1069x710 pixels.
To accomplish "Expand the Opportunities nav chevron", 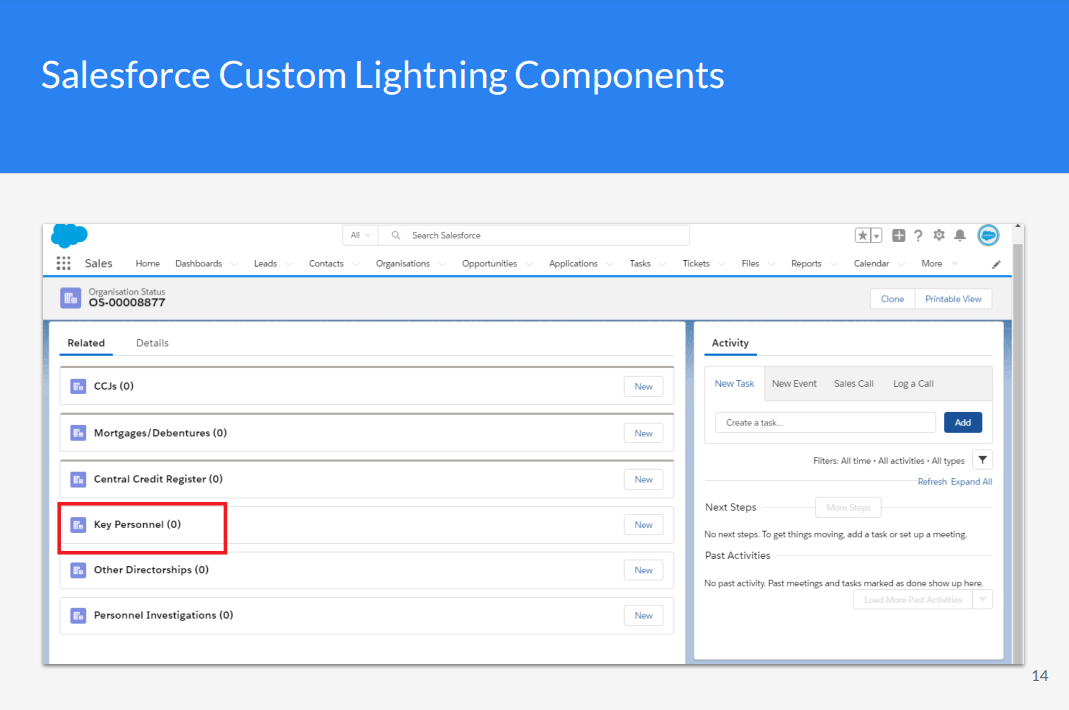I will click(x=528, y=264).
